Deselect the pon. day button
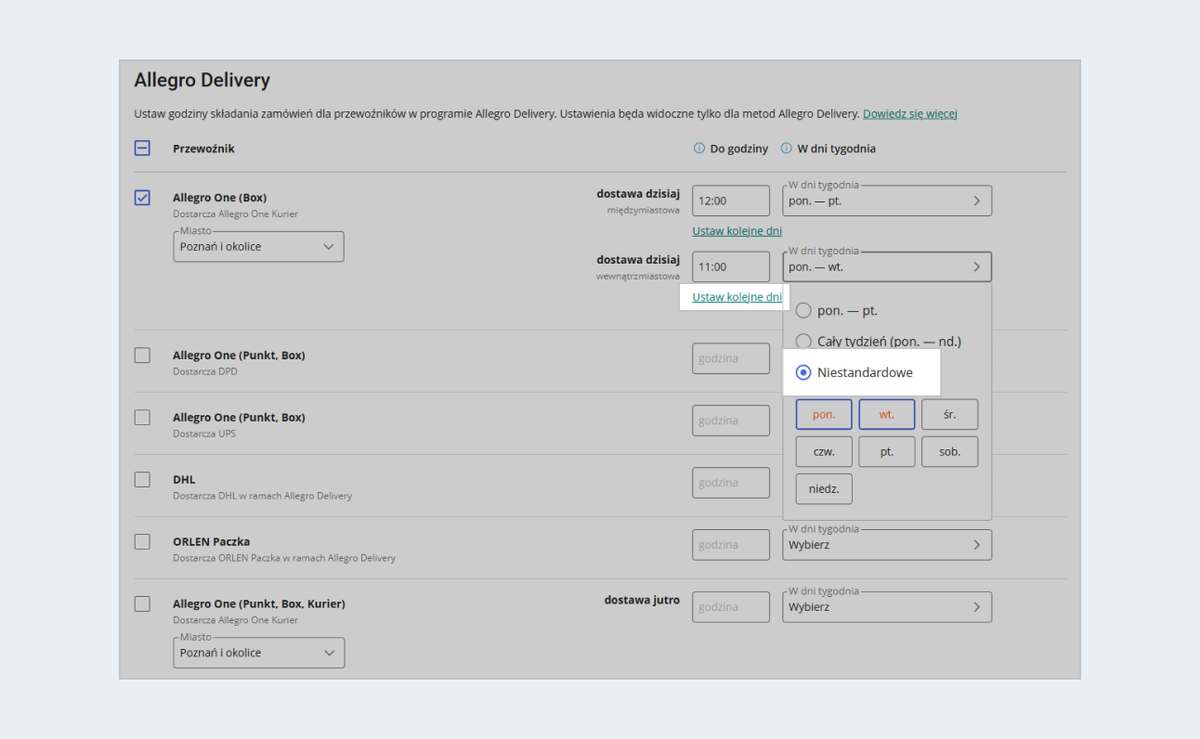The image size is (1200, 739). point(824,414)
